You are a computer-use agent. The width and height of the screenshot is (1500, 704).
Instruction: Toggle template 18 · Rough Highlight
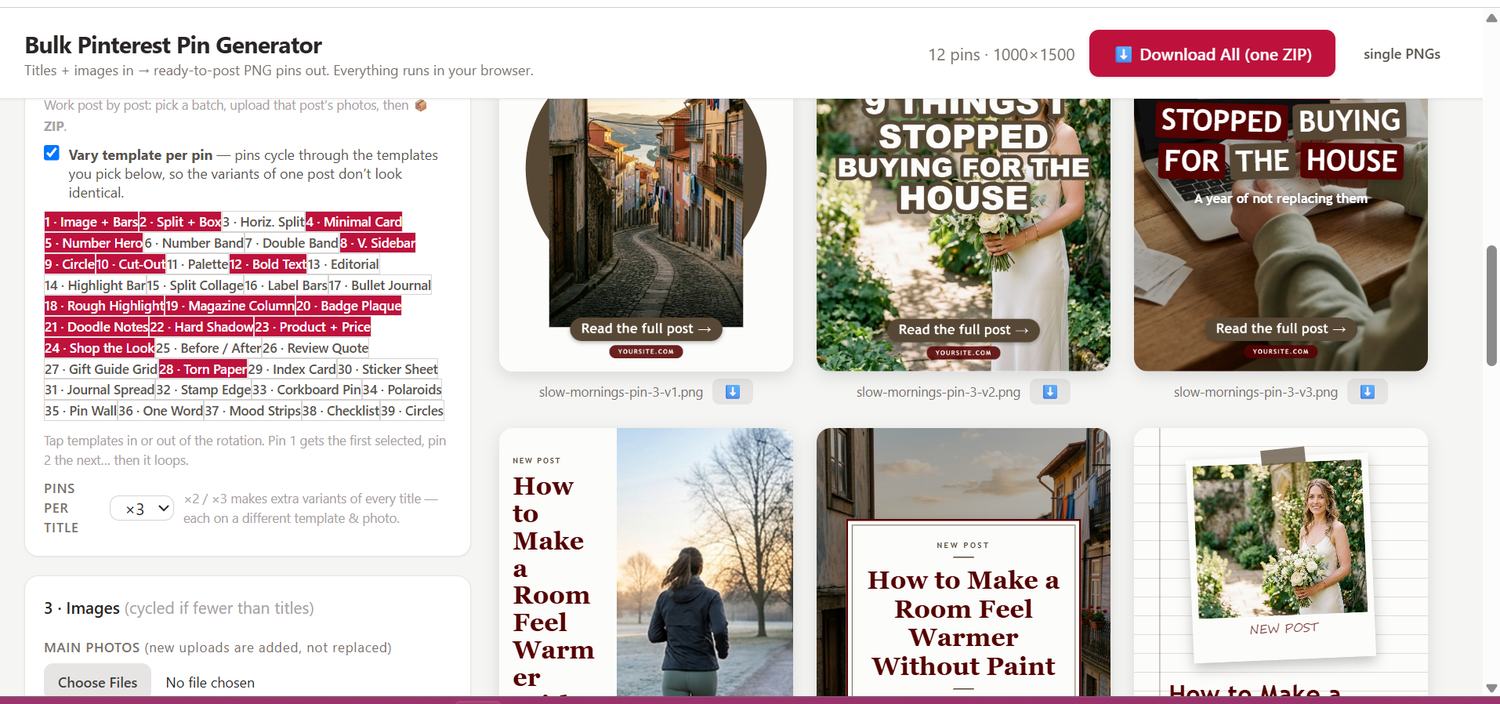pos(104,306)
